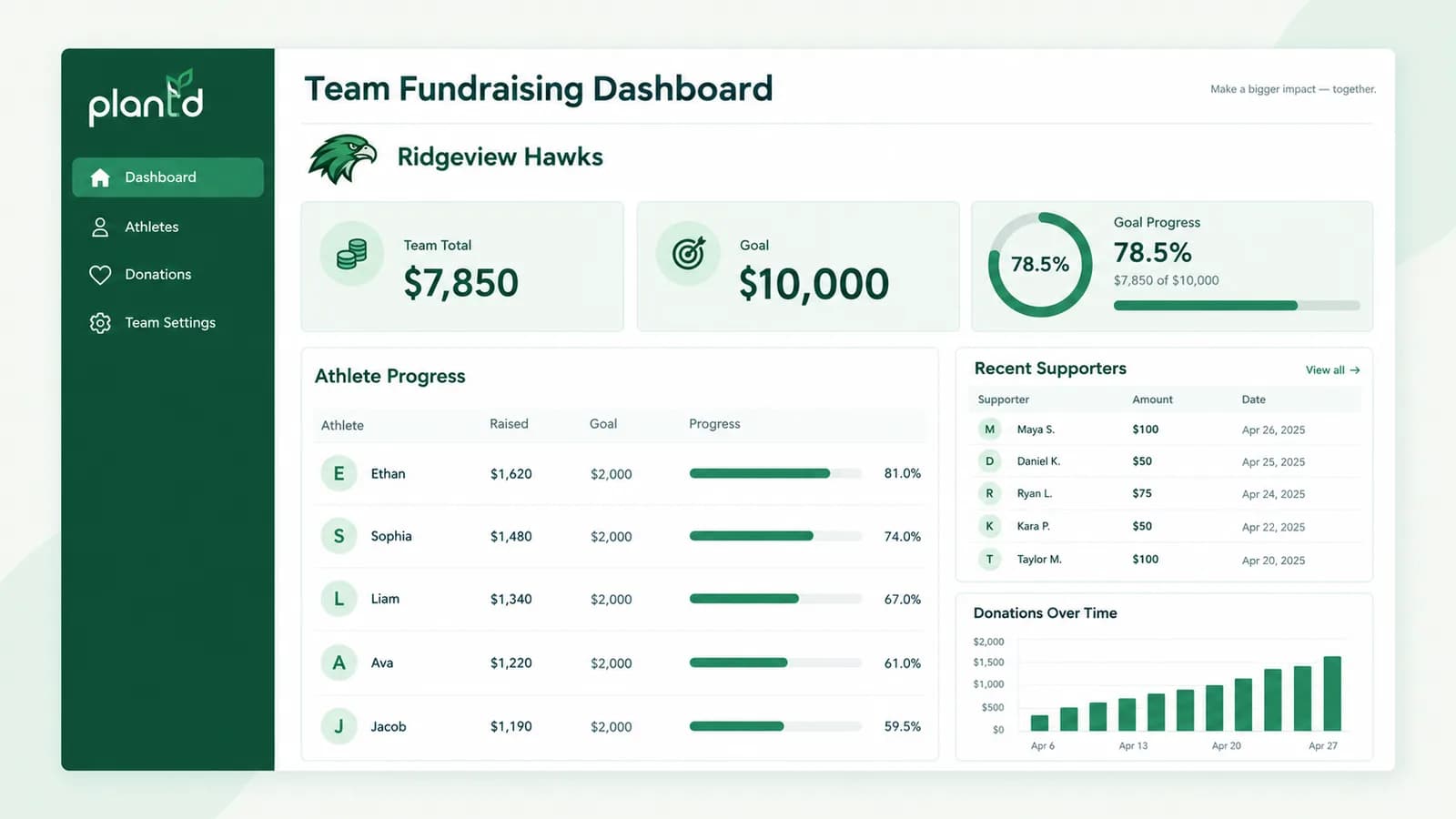
Task: Click Ava's A avatar badge
Action: point(339,662)
